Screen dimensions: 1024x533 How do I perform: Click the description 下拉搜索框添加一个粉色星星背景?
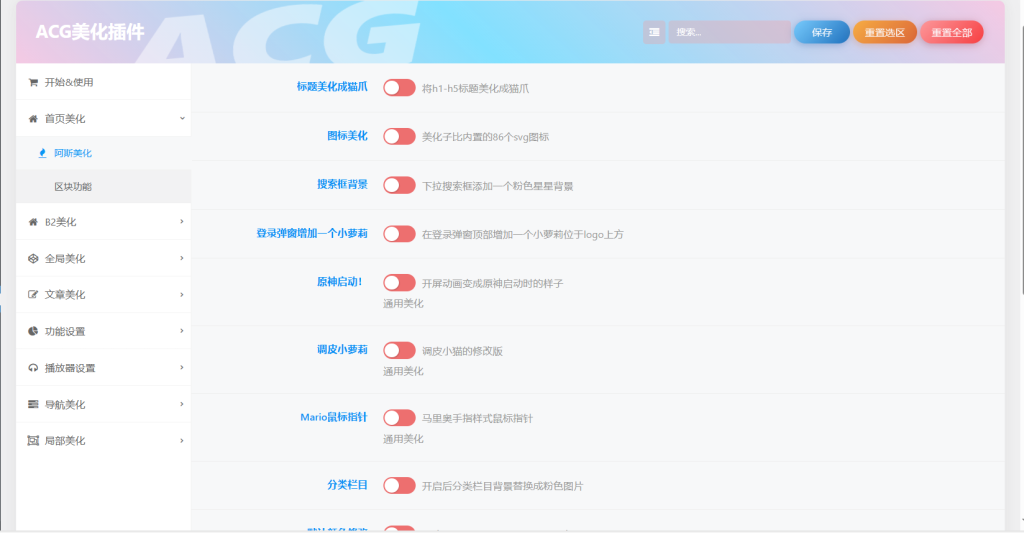coord(498,186)
